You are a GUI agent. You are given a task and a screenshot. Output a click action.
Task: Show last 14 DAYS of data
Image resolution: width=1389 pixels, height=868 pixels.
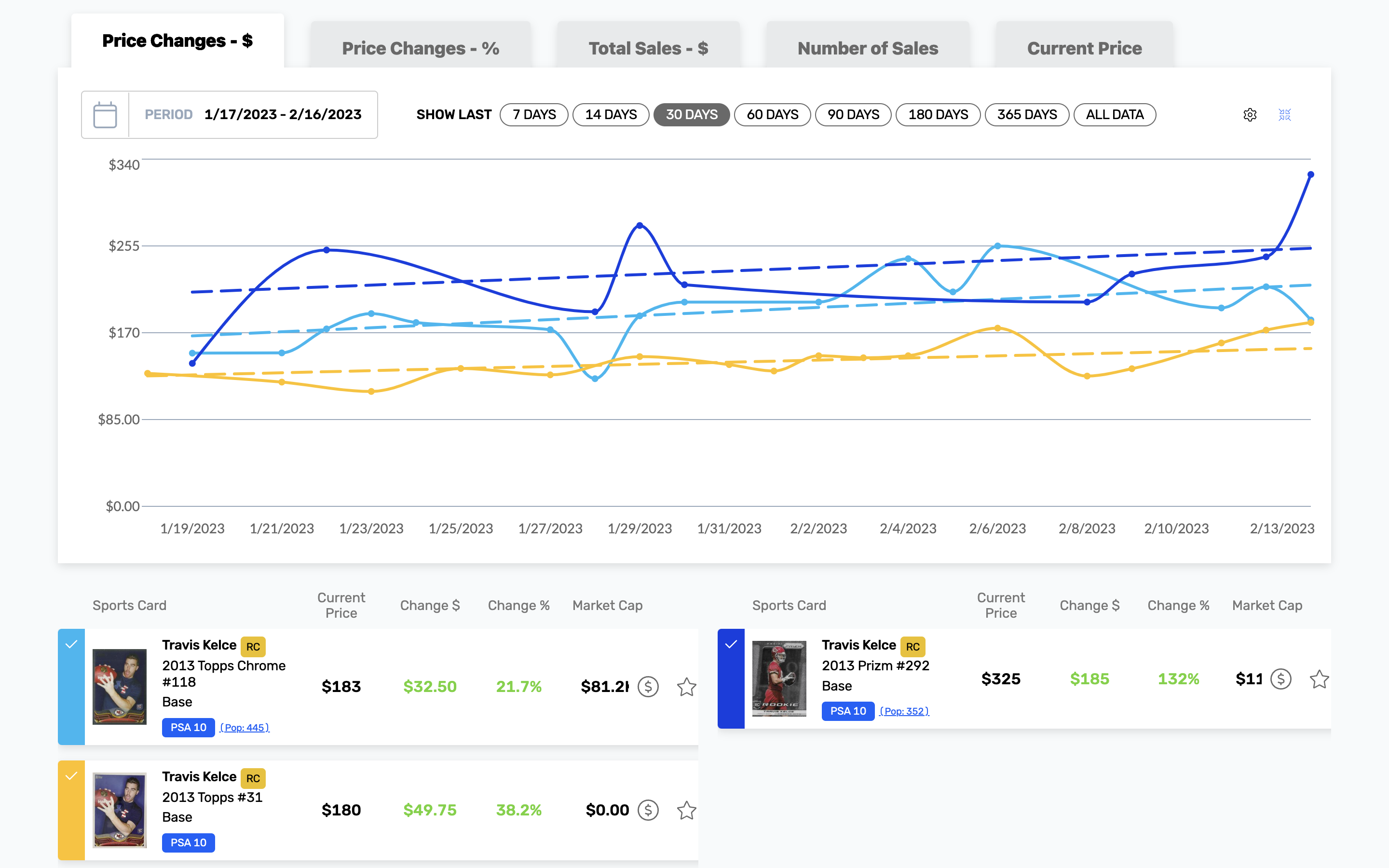[x=611, y=115]
